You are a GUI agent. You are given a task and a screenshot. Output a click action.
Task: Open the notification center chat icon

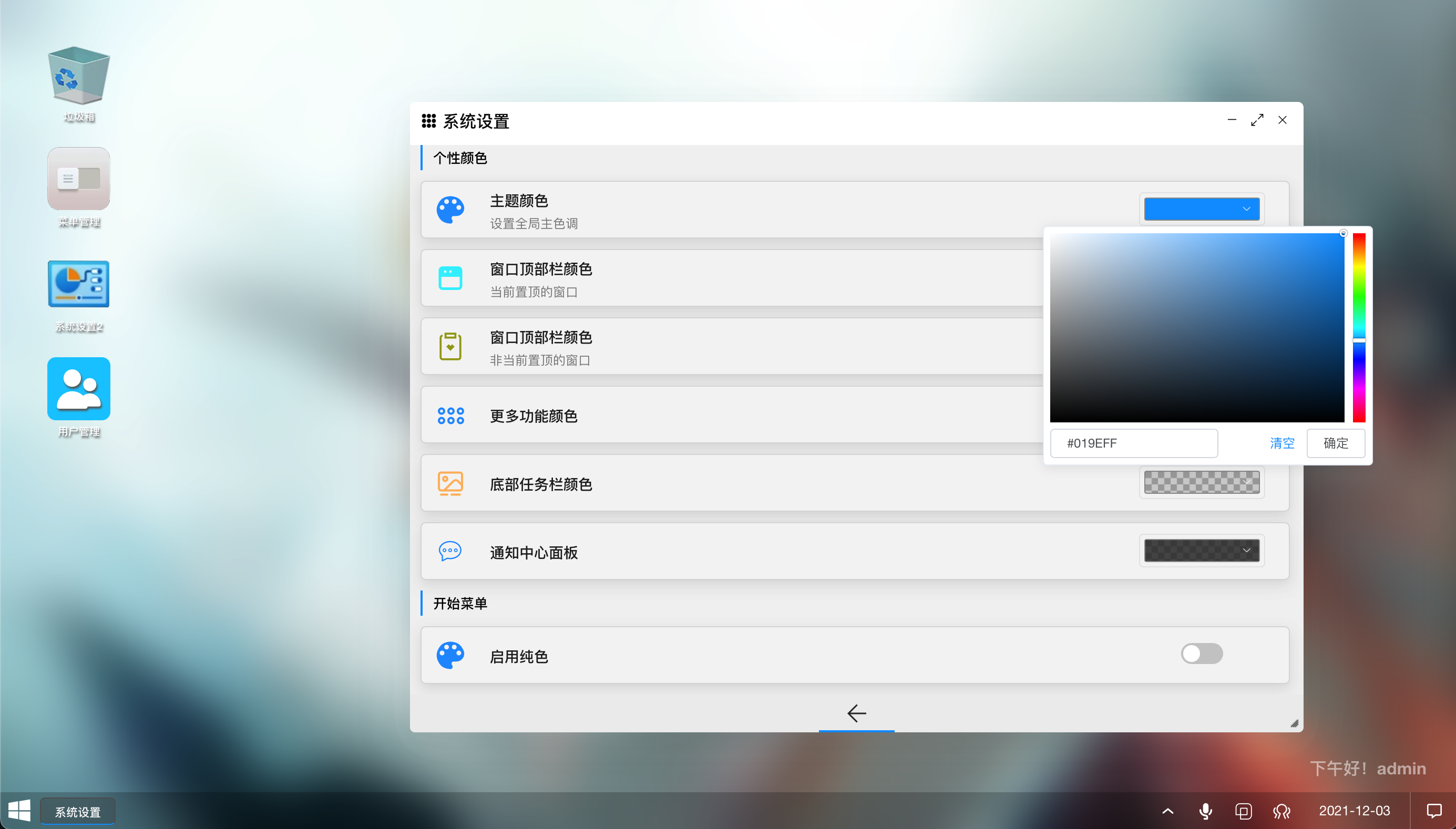1434,811
